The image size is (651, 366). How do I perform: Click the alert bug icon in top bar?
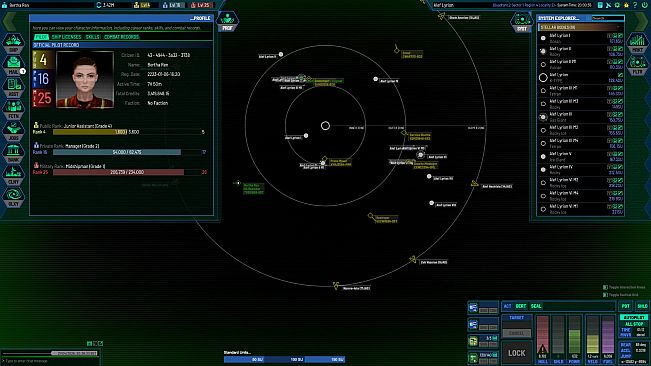(x=626, y=5)
